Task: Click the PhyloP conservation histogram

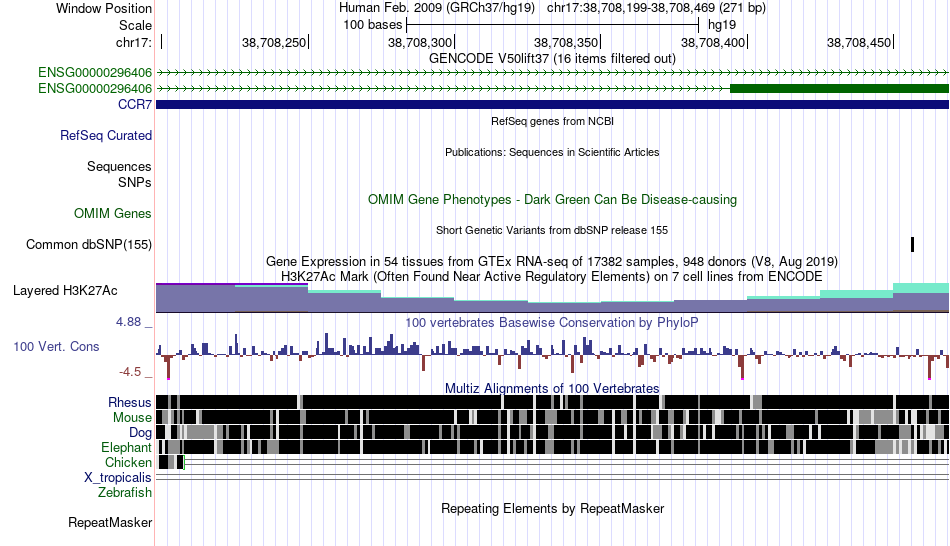Action: 552,356
